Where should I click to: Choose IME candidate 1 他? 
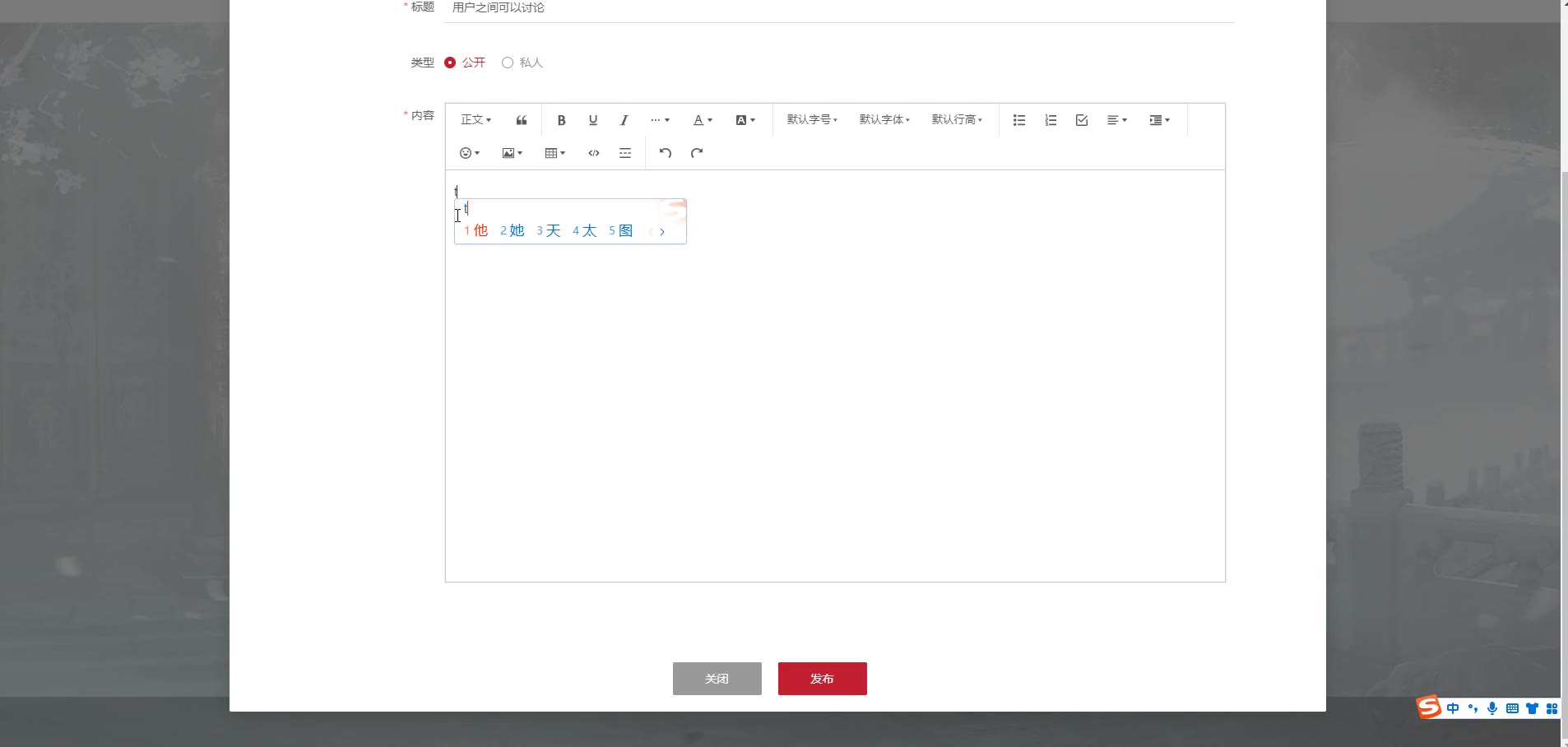click(476, 230)
